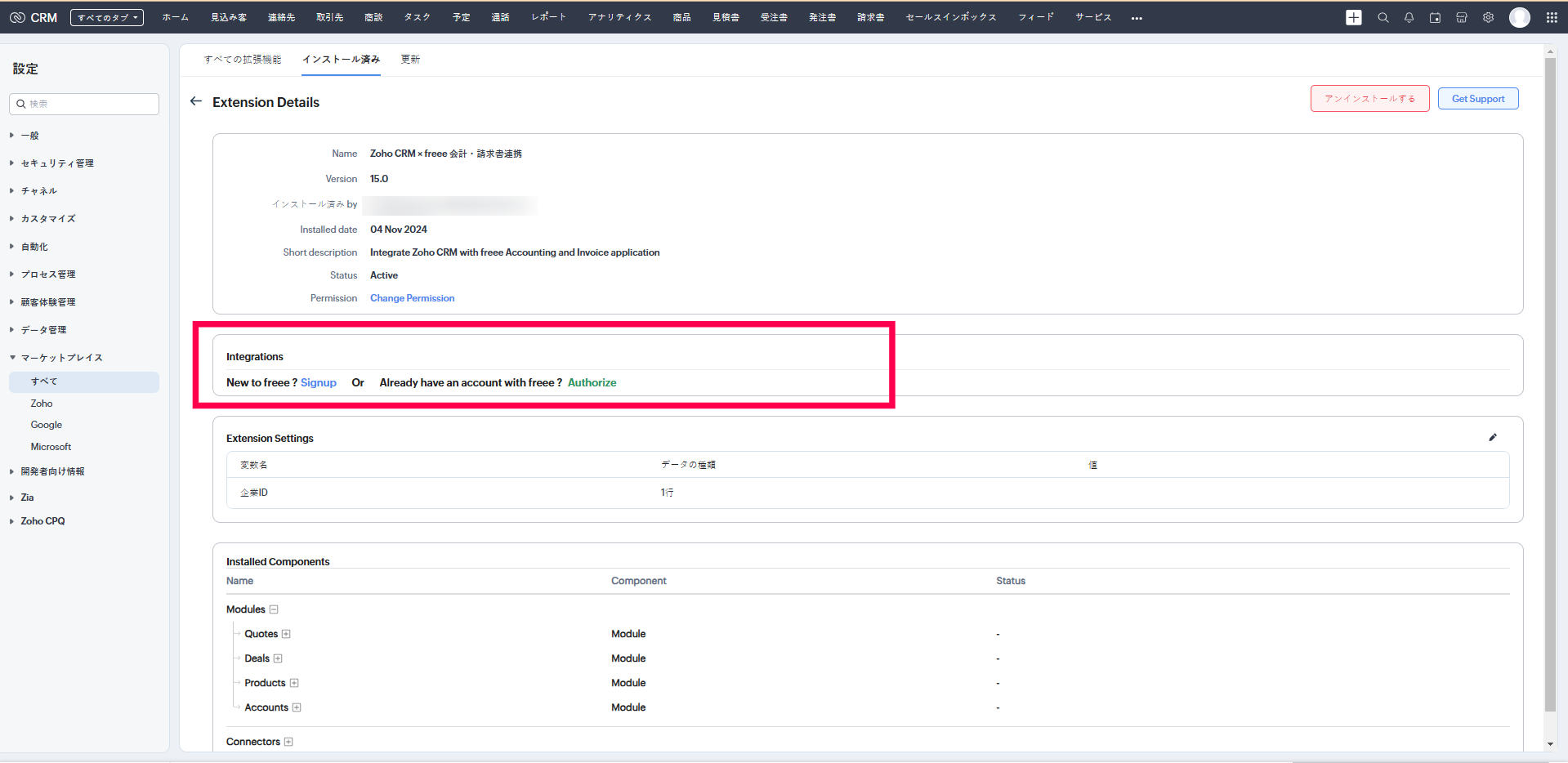Expand the Connectors group plus icon
Image resolution: width=1568 pixels, height=763 pixels.
288,742
